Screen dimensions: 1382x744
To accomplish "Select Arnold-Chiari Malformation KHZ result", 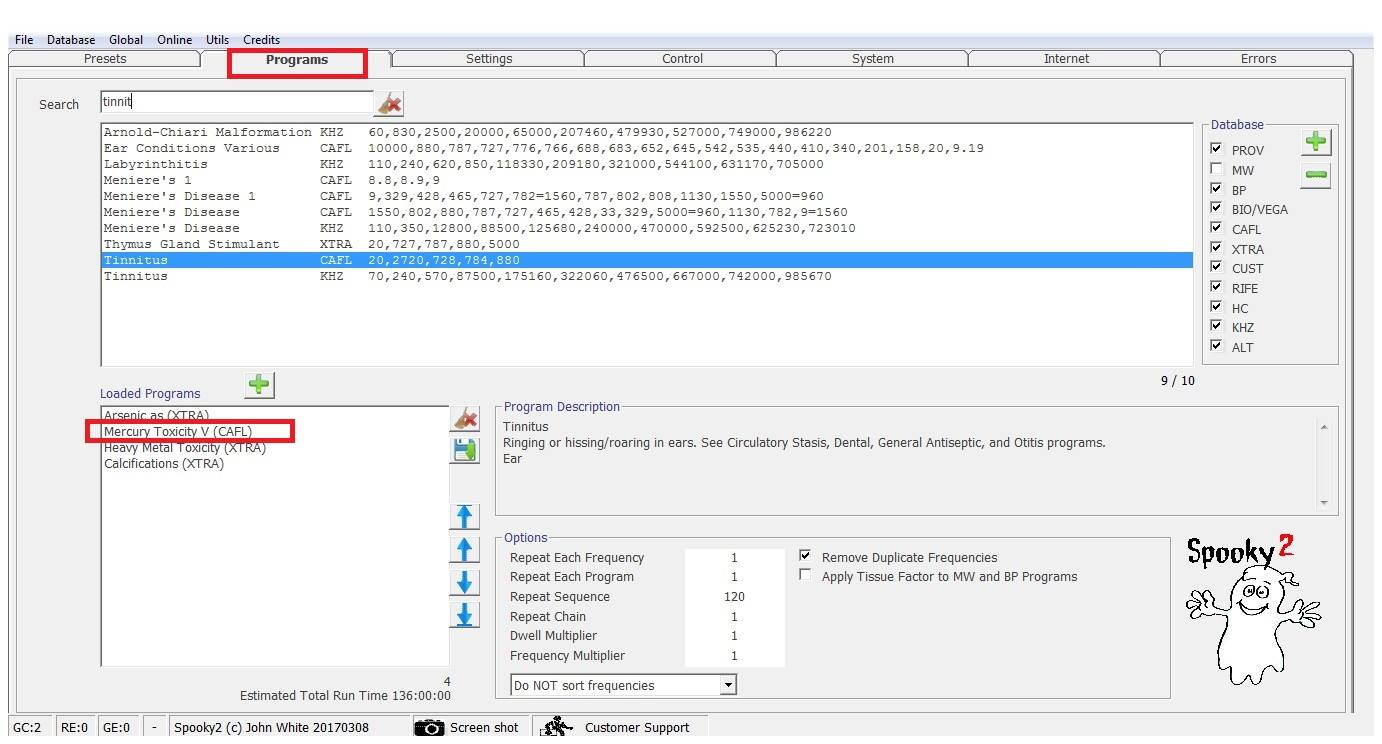I will click(x=647, y=132).
